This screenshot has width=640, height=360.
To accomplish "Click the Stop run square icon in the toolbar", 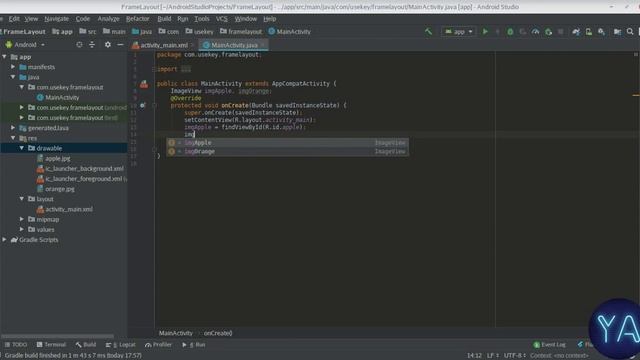I will [x=560, y=31].
